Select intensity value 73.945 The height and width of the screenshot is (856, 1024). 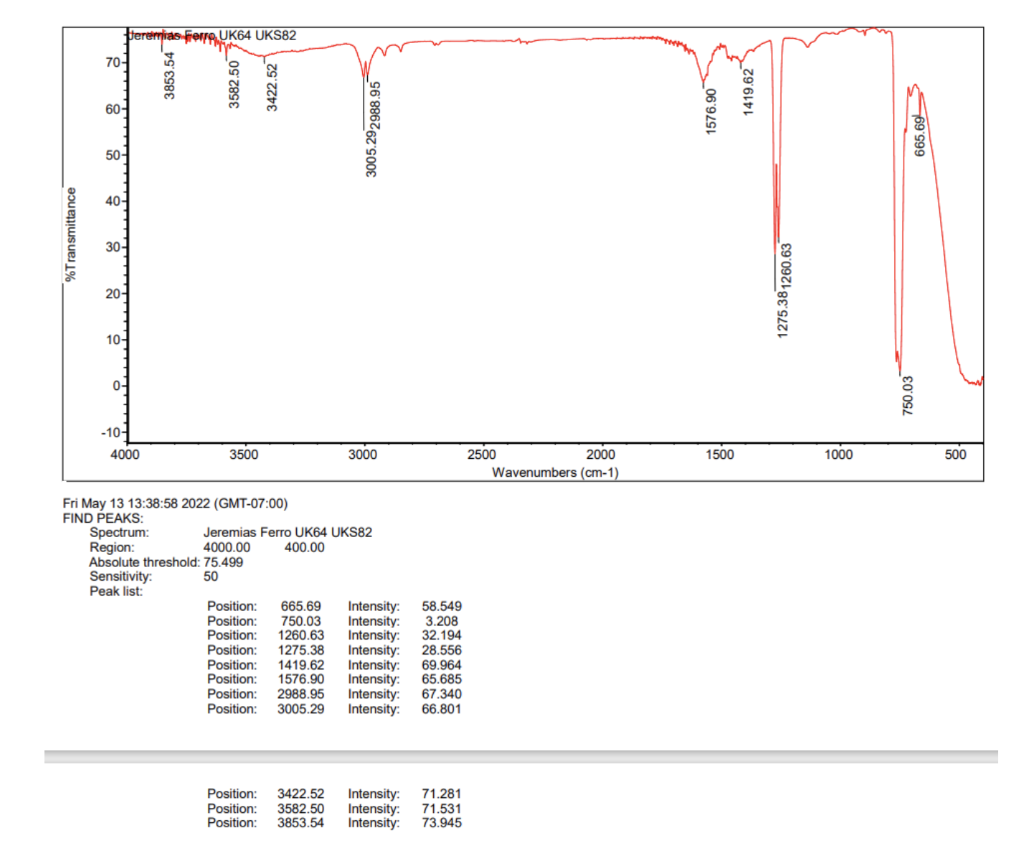(x=441, y=823)
